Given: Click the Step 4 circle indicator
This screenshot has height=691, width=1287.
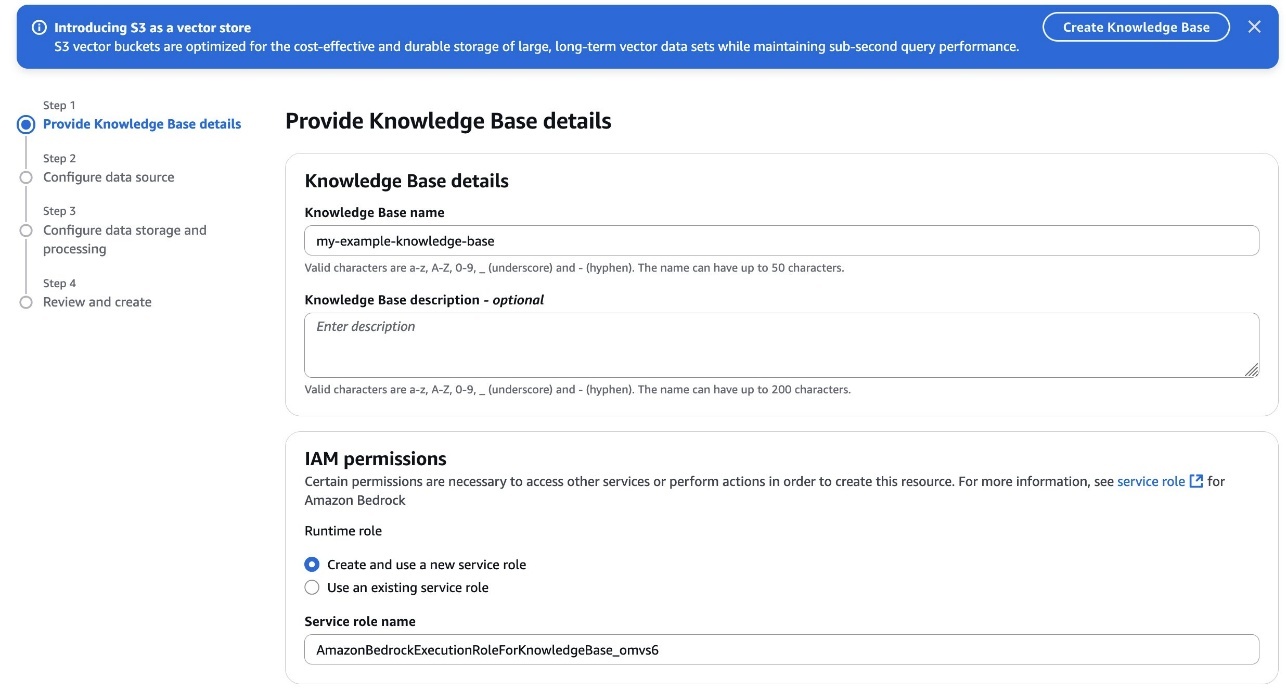Looking at the screenshot, I should pos(26,303).
